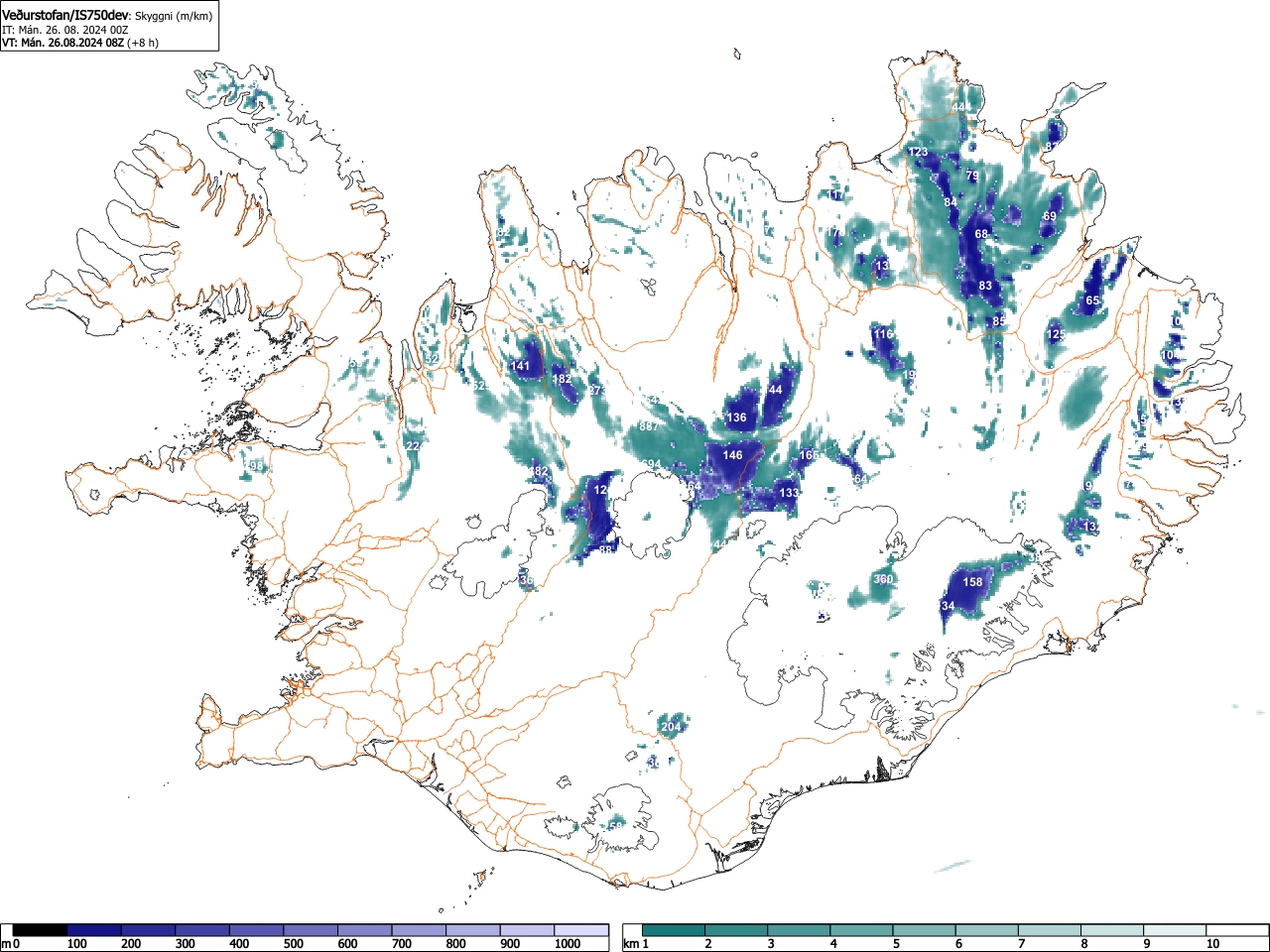Click the '84' visibility value on the map
Viewport: 1270px width, 952px height.
[x=951, y=202]
